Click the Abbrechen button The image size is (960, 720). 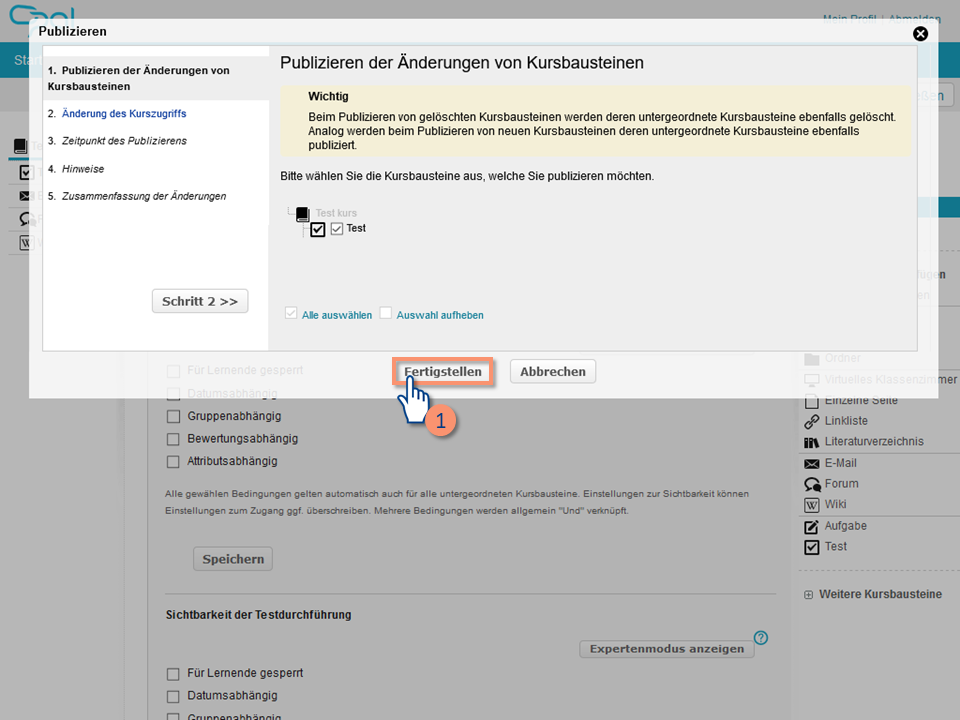coord(553,372)
